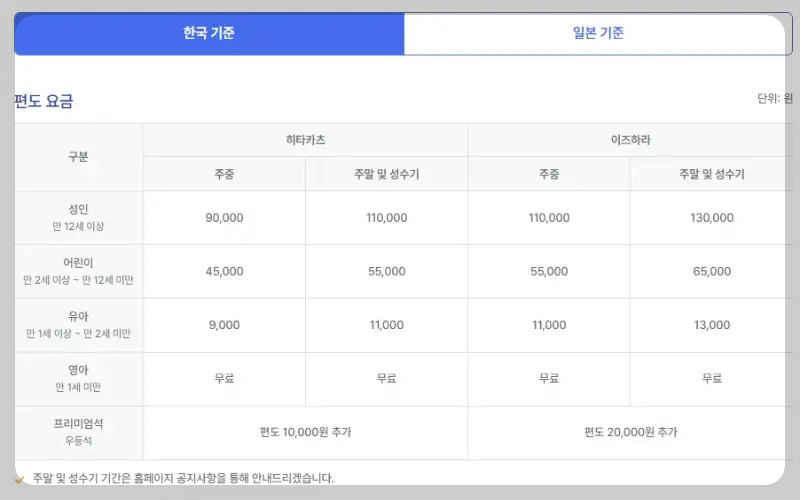The width and height of the screenshot is (800, 500).
Task: Click 성인 이즈하라 weekday fare 110,000
Action: click(549, 217)
